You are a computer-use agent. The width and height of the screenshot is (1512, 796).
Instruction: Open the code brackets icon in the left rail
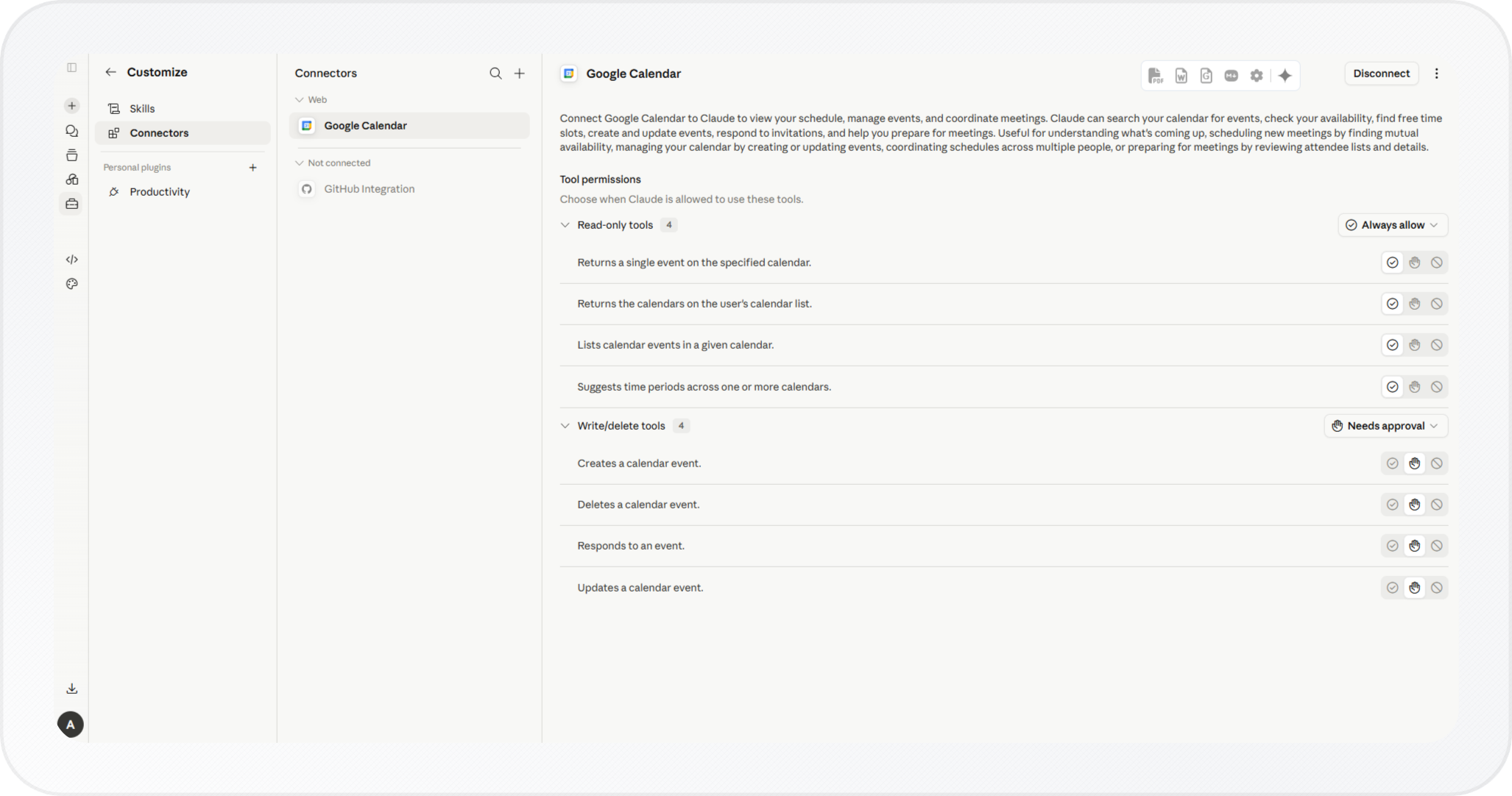(x=71, y=260)
